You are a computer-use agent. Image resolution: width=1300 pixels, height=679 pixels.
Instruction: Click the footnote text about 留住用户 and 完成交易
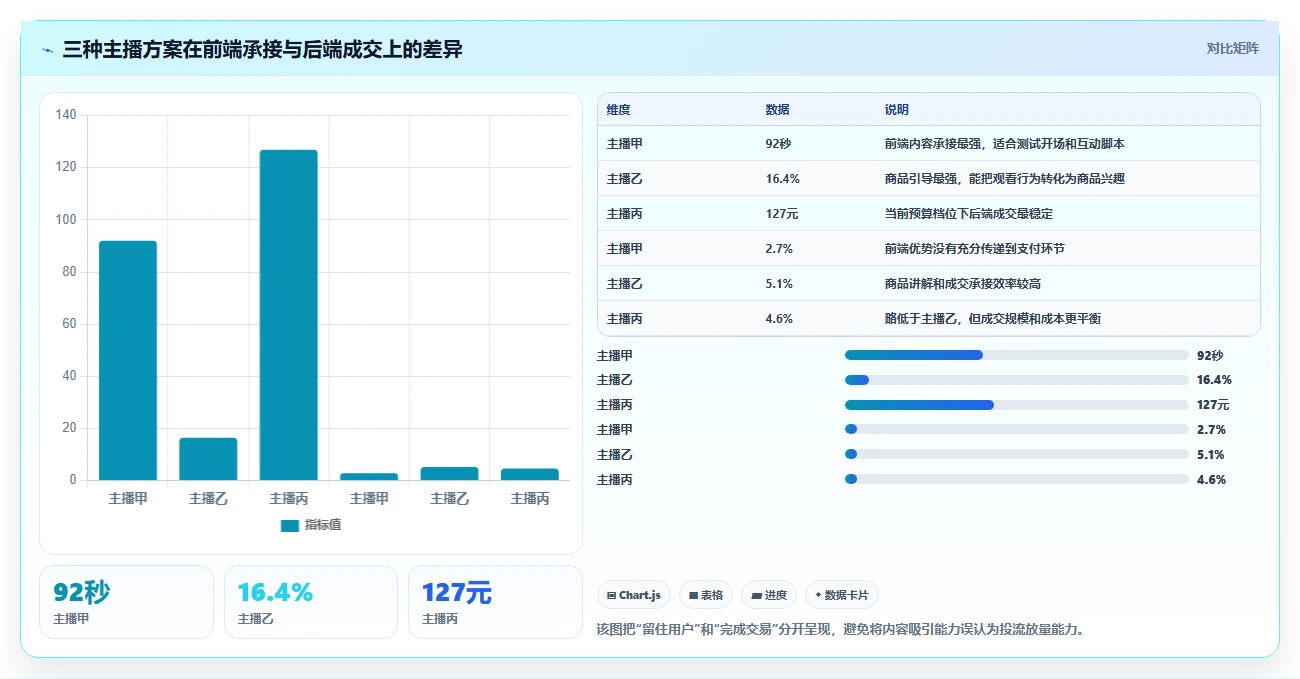840,630
